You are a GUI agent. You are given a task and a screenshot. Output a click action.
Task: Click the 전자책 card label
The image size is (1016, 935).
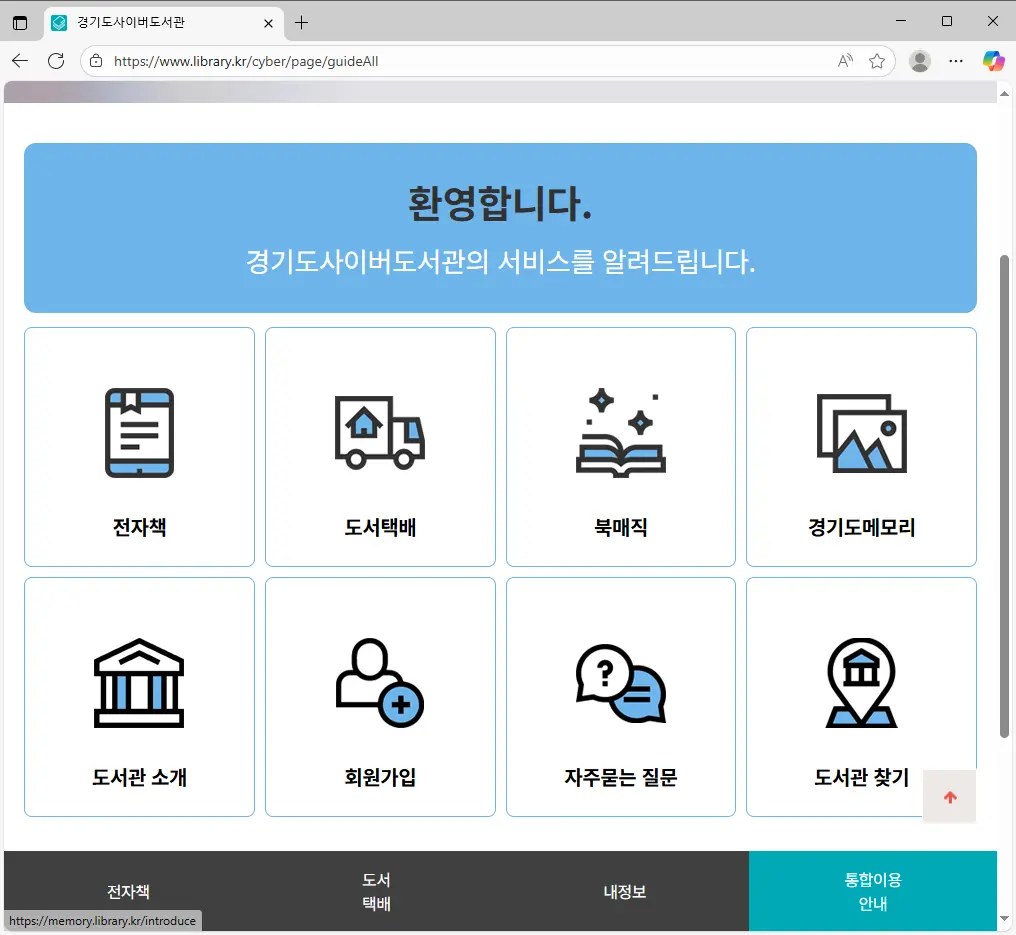pos(139,527)
